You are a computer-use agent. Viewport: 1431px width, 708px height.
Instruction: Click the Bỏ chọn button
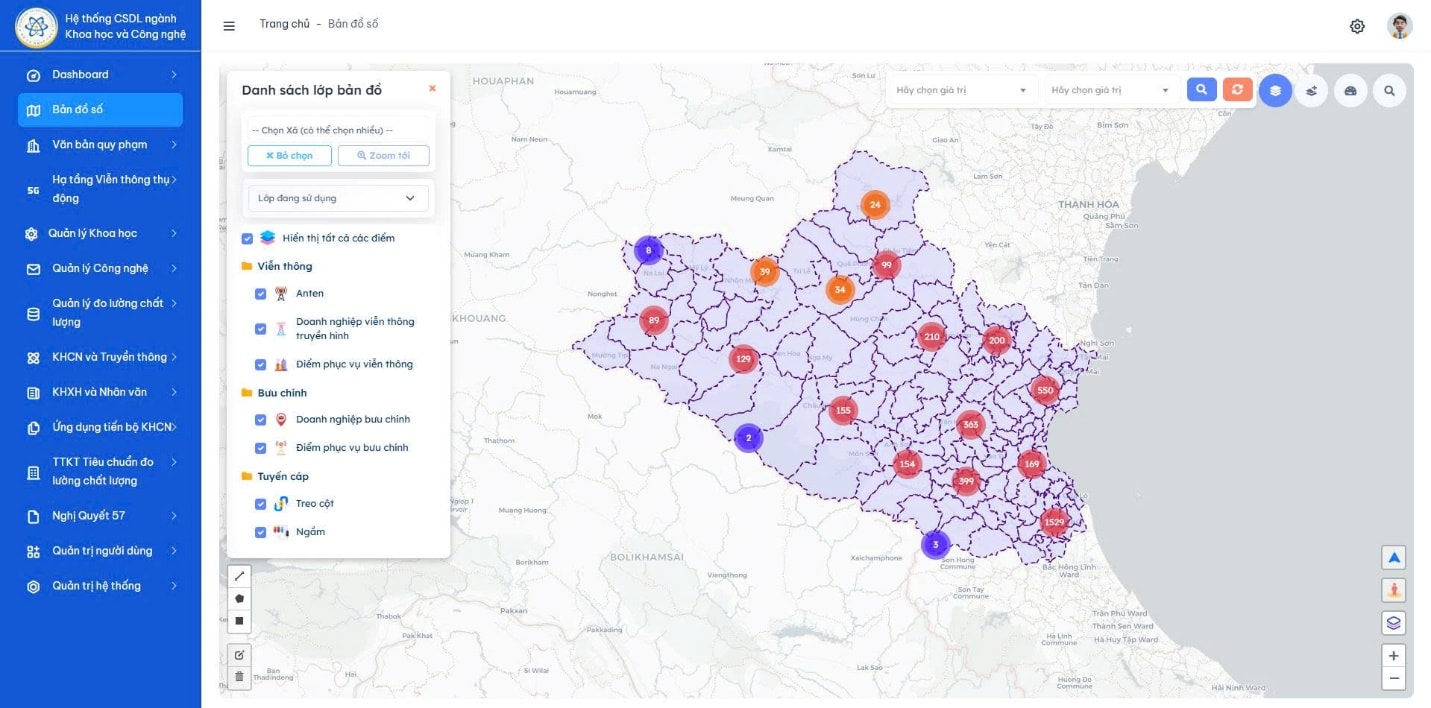point(289,156)
